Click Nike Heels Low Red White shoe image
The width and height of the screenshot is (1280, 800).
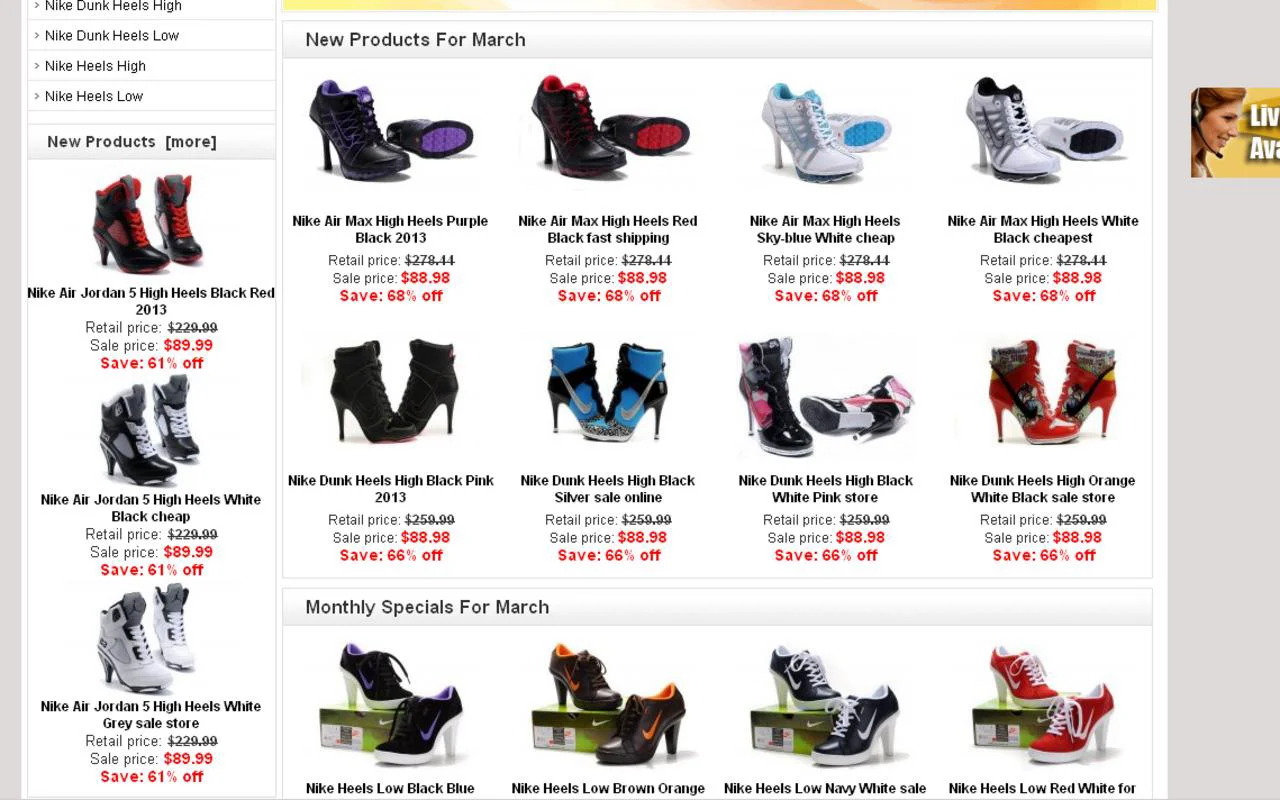pos(1043,706)
